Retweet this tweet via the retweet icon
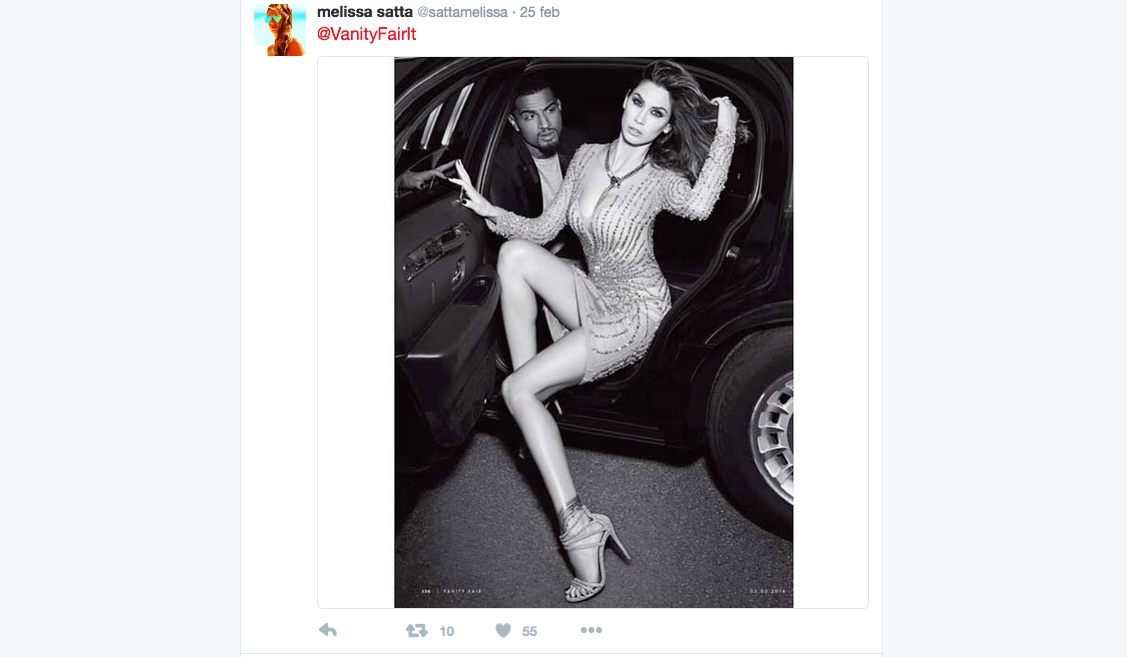The width and height of the screenshot is (1127, 657). [x=417, y=630]
